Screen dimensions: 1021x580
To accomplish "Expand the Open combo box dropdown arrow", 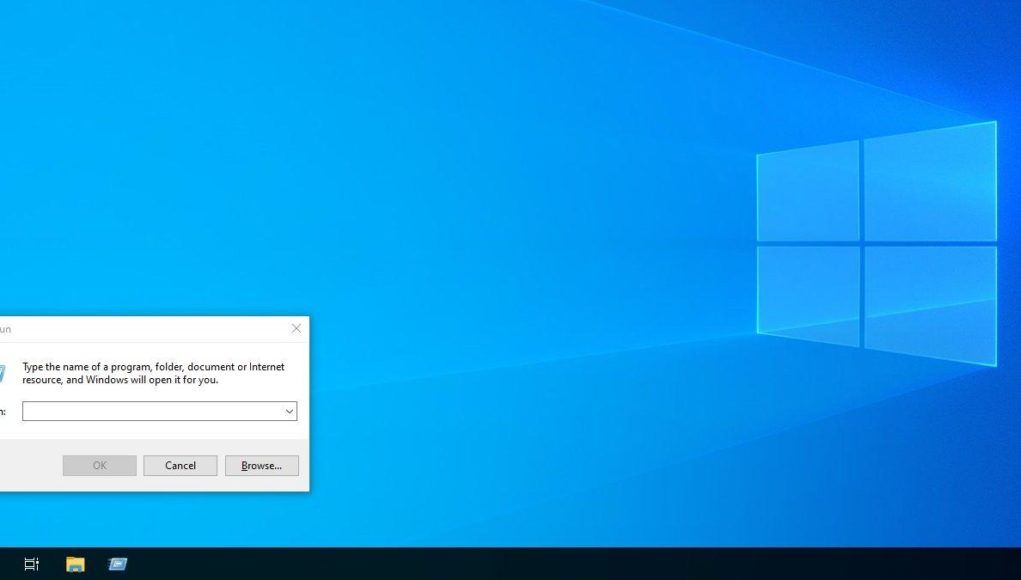I will 289,411.
